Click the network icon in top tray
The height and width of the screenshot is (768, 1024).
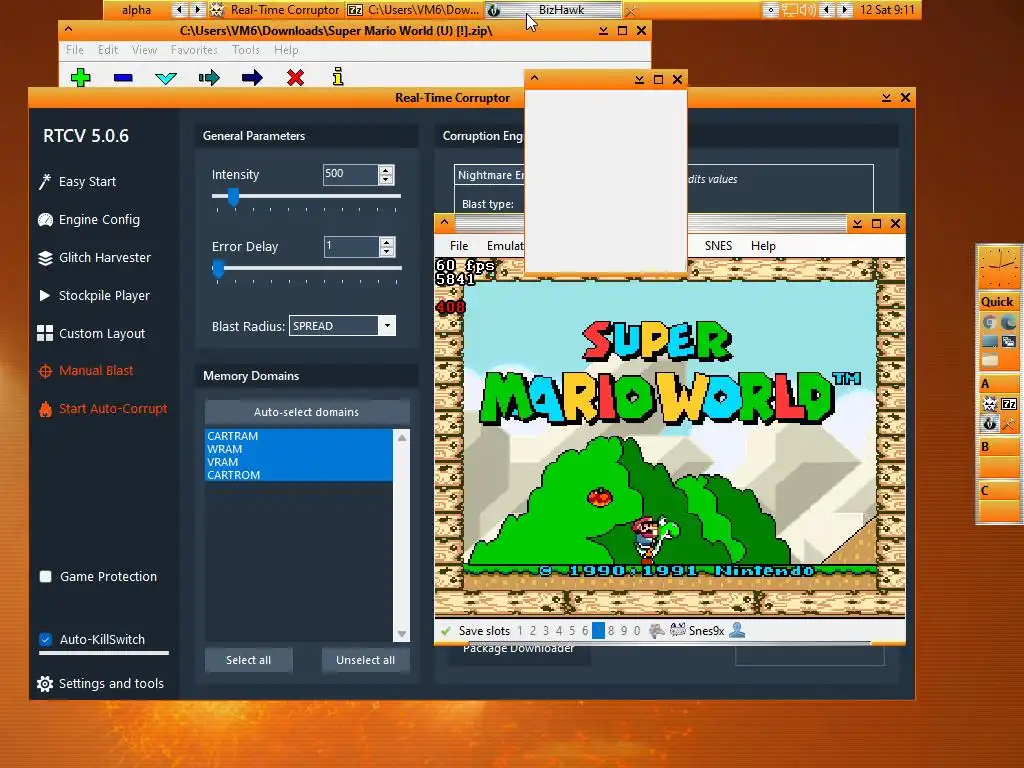(x=790, y=10)
